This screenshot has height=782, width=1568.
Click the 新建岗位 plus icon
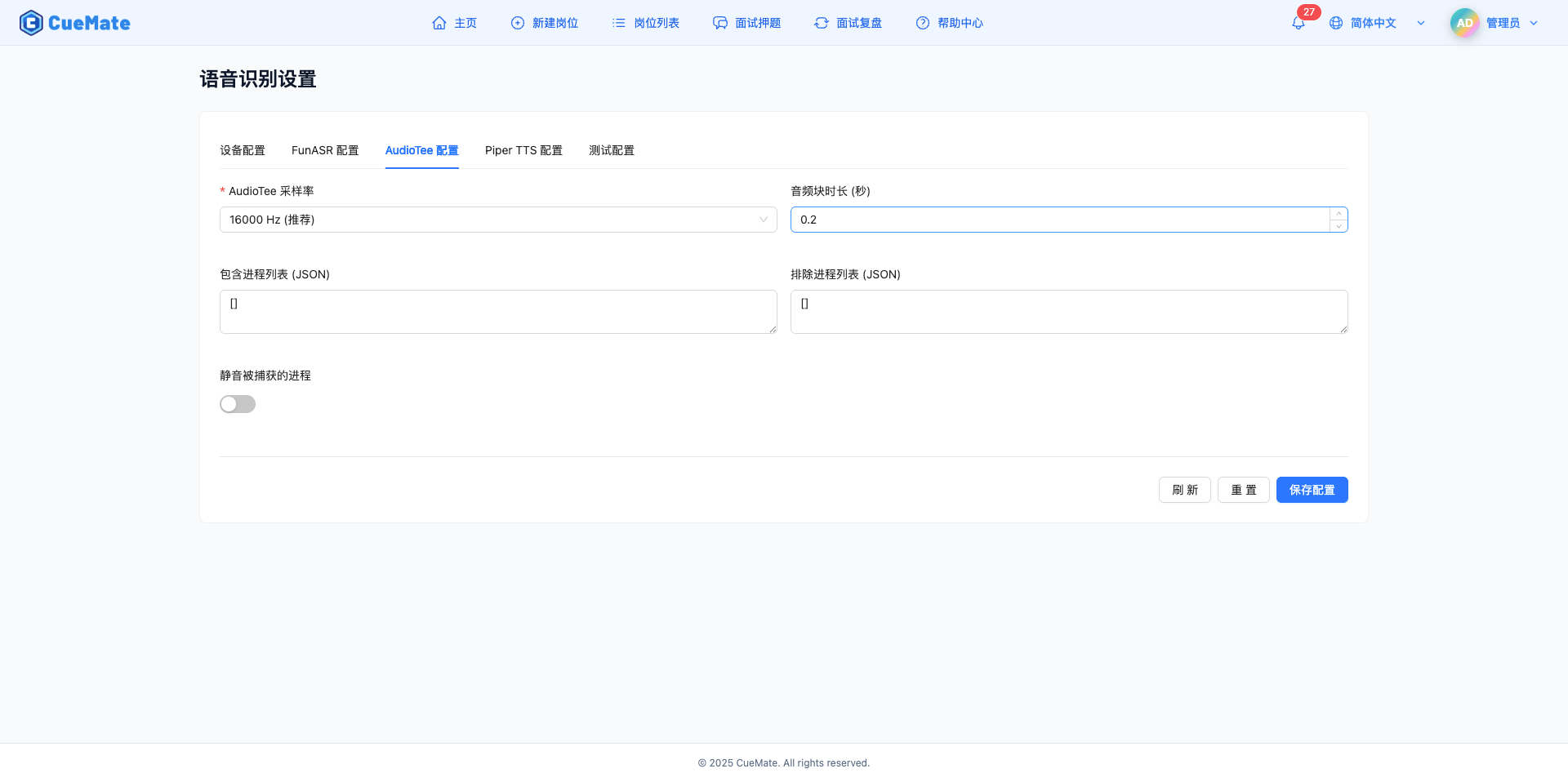(x=517, y=23)
